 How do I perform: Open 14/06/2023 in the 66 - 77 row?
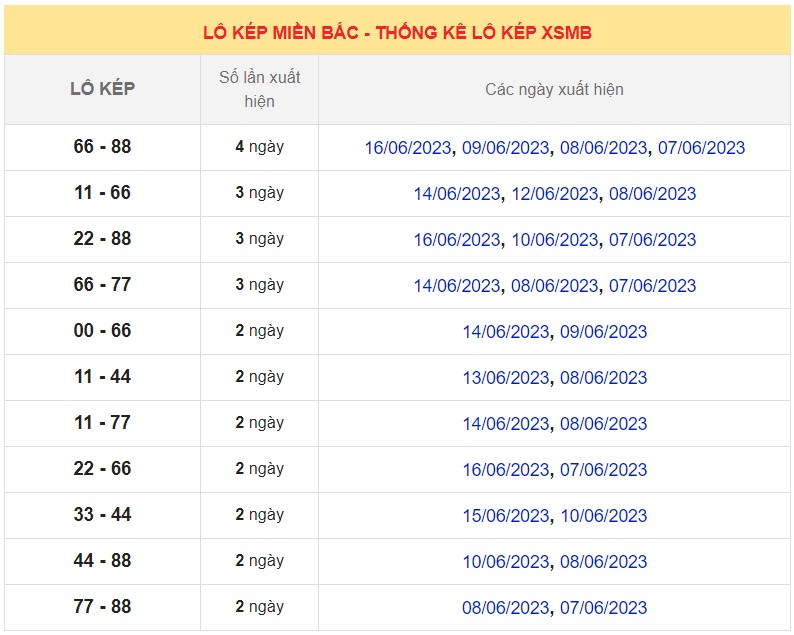point(457,286)
